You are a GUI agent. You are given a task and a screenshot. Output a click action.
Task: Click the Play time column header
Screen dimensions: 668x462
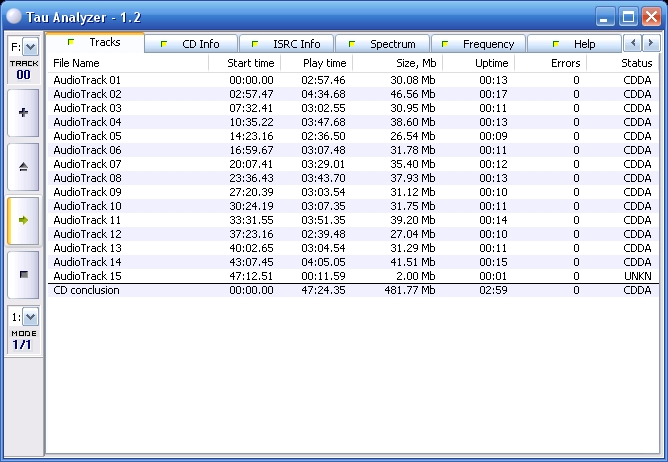click(315, 63)
